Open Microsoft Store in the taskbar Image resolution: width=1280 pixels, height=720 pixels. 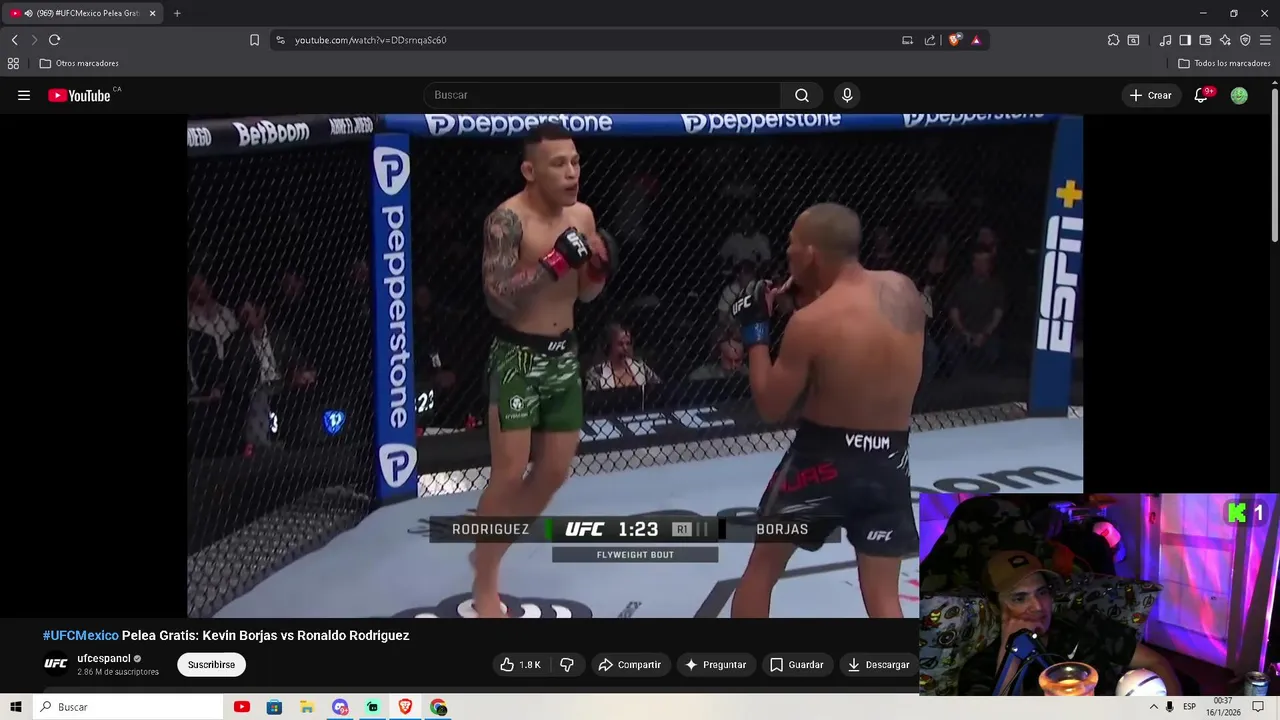274,707
